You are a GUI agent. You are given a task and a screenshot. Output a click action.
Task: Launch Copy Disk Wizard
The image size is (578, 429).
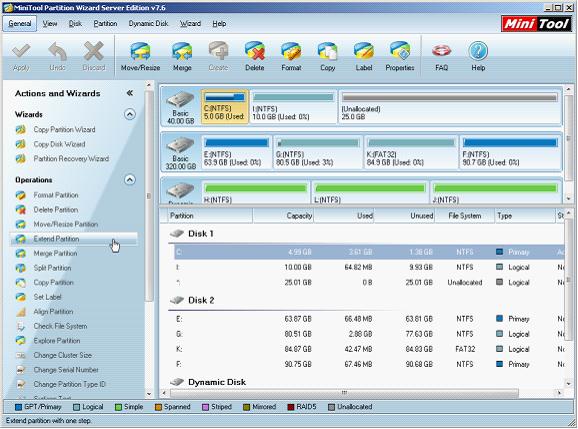(x=59, y=144)
